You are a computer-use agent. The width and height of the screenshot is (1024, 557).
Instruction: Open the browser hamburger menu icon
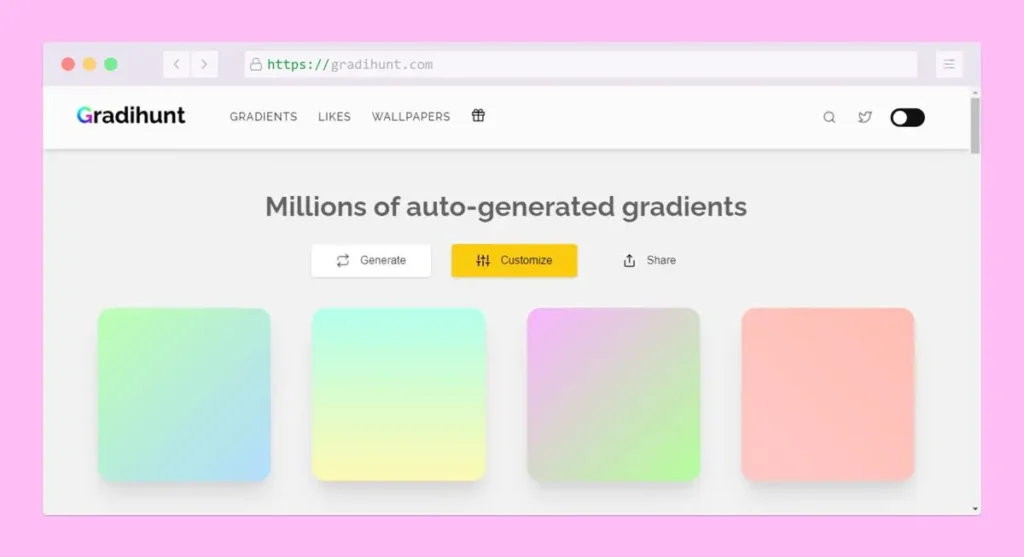949,64
